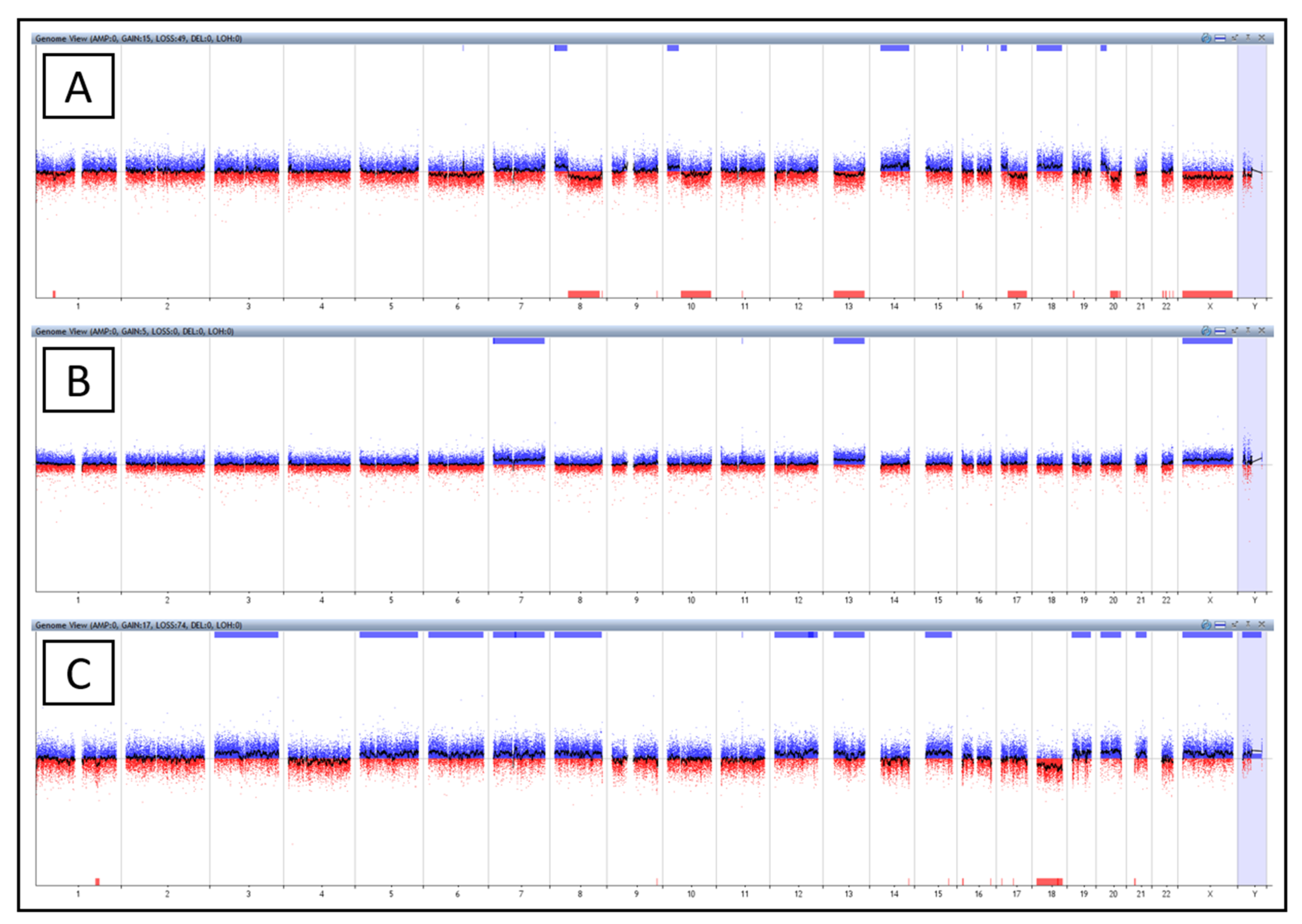Click pin icon in panel A header
This screenshot has height=924, width=1302.
click(x=1248, y=38)
